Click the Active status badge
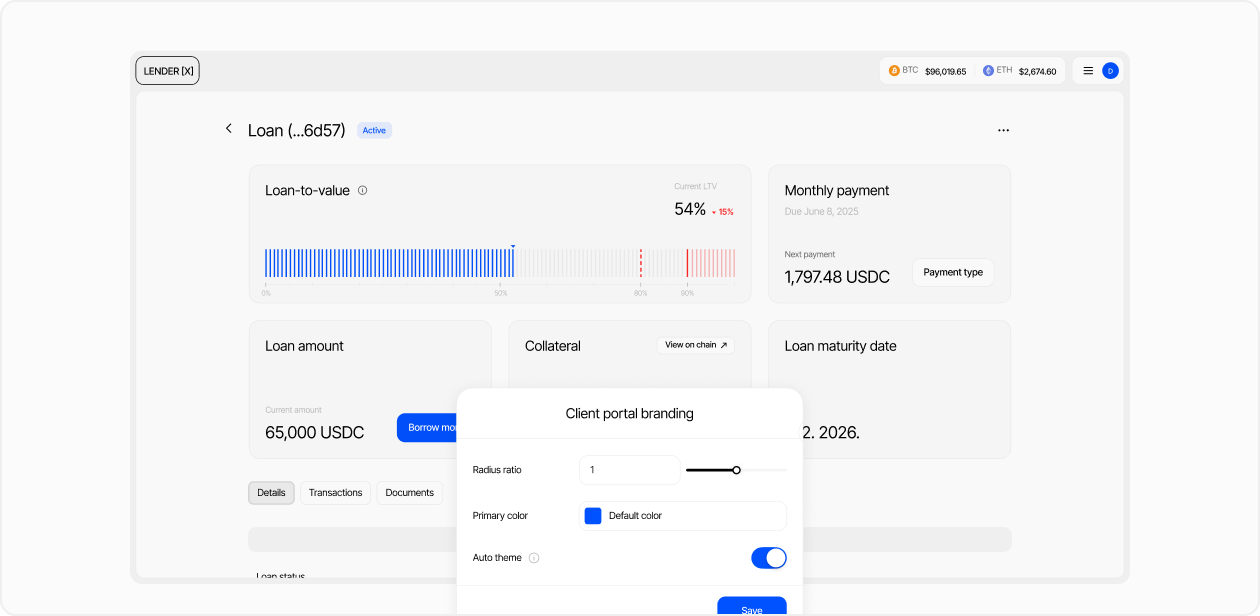The width and height of the screenshot is (1260, 616). (374, 131)
